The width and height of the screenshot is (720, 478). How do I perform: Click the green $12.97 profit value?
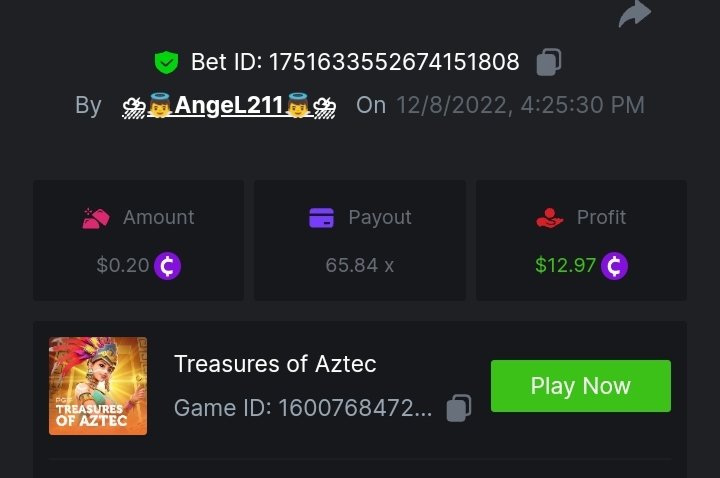click(x=566, y=266)
